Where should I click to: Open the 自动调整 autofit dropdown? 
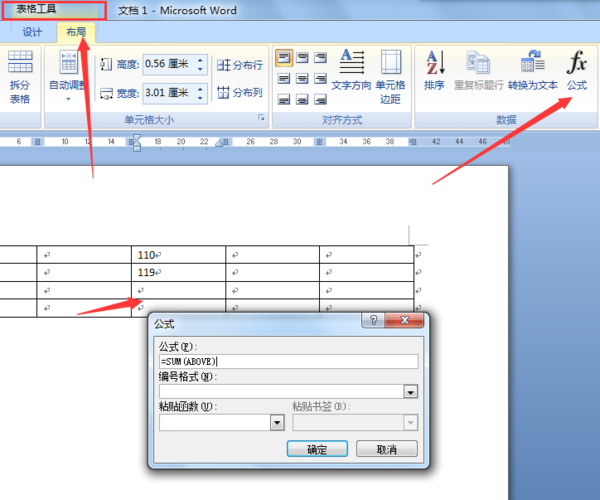[x=68, y=77]
